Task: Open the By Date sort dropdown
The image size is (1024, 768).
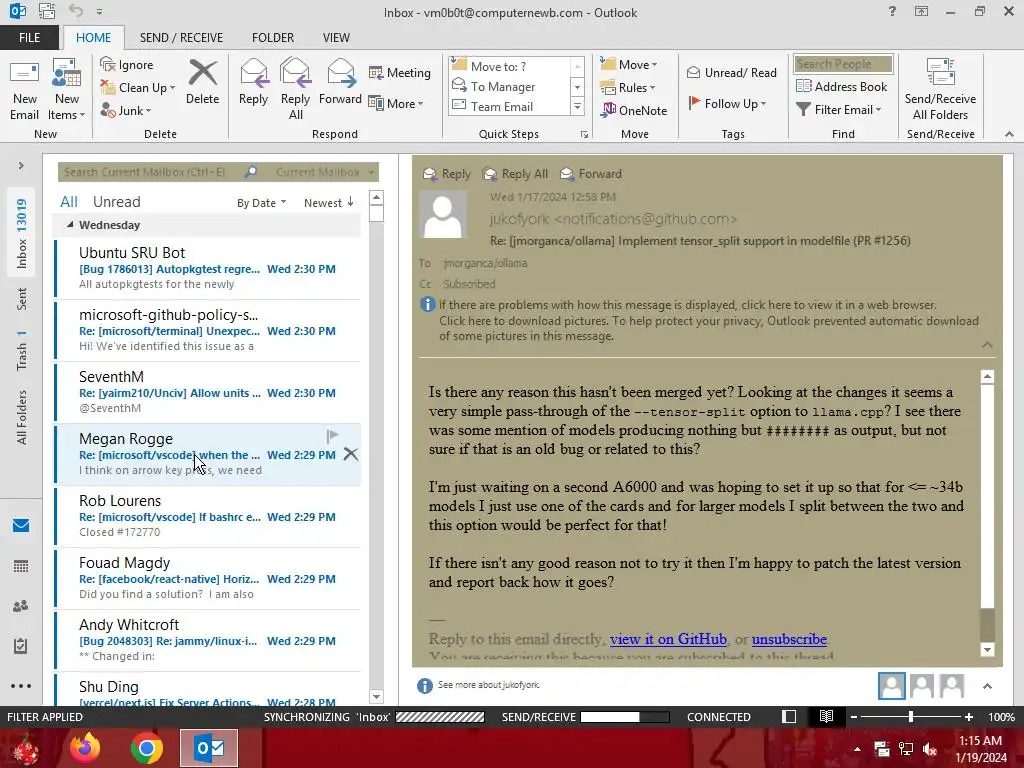Action: coord(261,203)
